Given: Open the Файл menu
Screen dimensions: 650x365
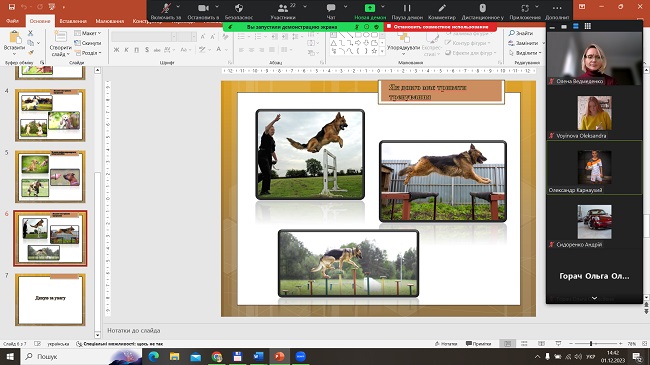Looking at the screenshot, I should (12, 21).
